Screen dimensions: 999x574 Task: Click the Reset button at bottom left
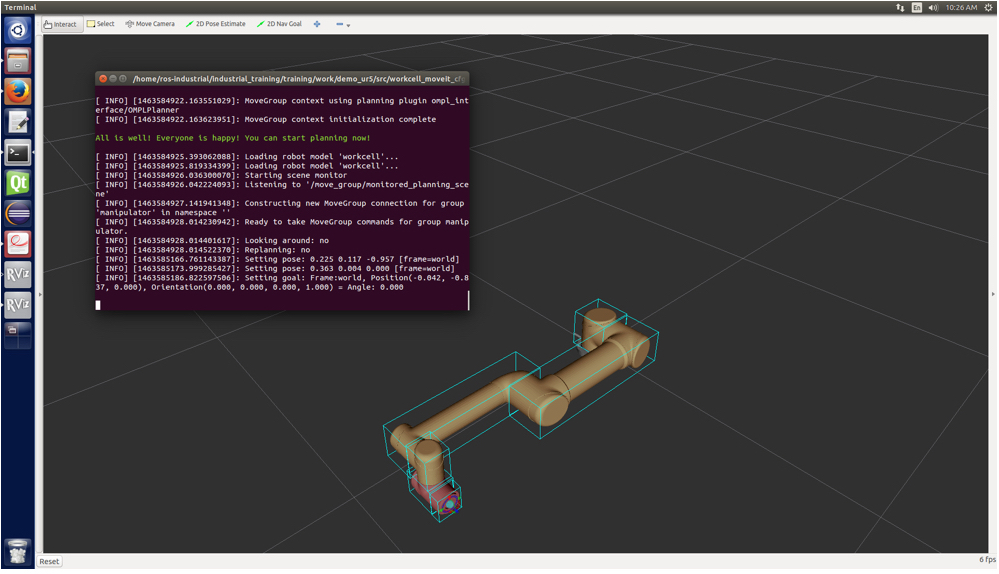(x=49, y=561)
